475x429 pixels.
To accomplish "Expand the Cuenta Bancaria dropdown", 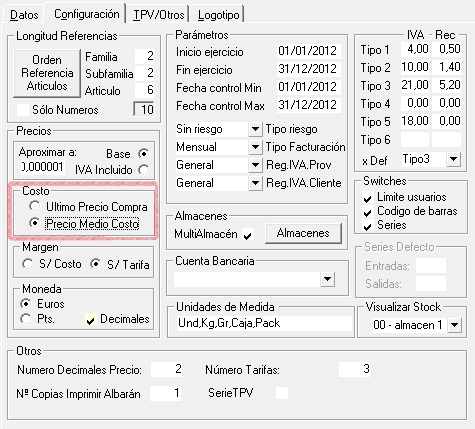I will (327, 279).
